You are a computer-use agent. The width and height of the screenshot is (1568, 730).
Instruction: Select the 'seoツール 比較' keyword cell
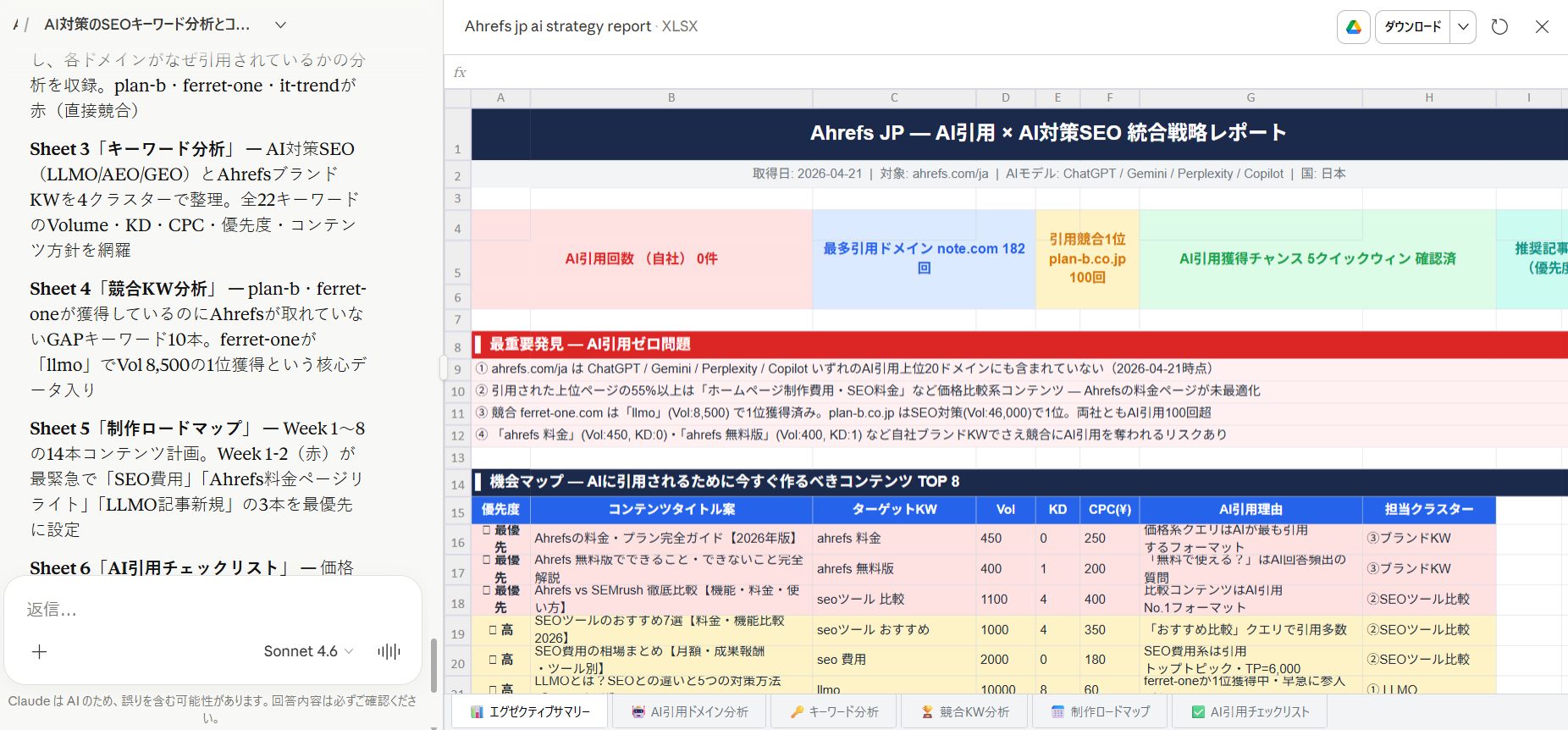point(894,599)
